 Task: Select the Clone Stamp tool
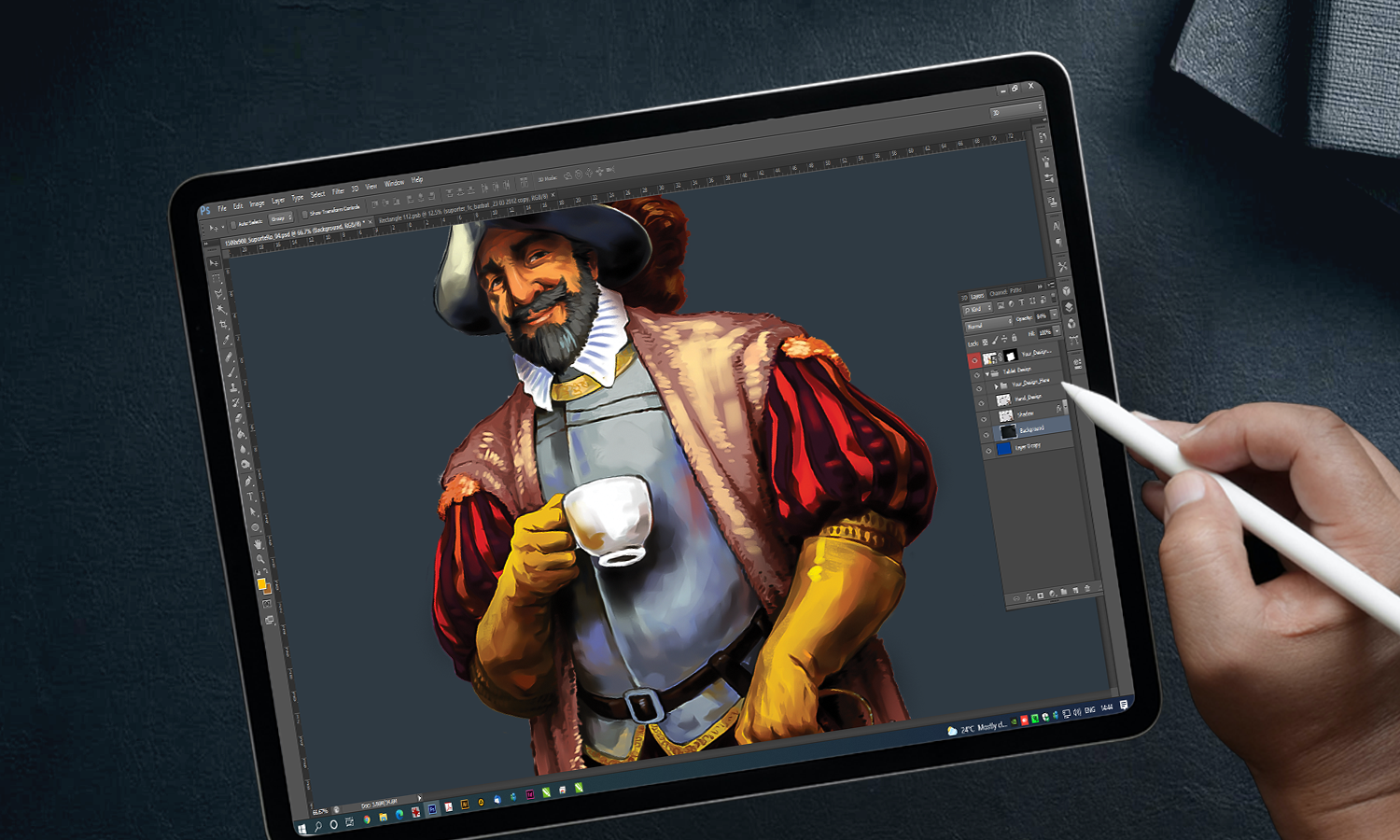(x=233, y=387)
